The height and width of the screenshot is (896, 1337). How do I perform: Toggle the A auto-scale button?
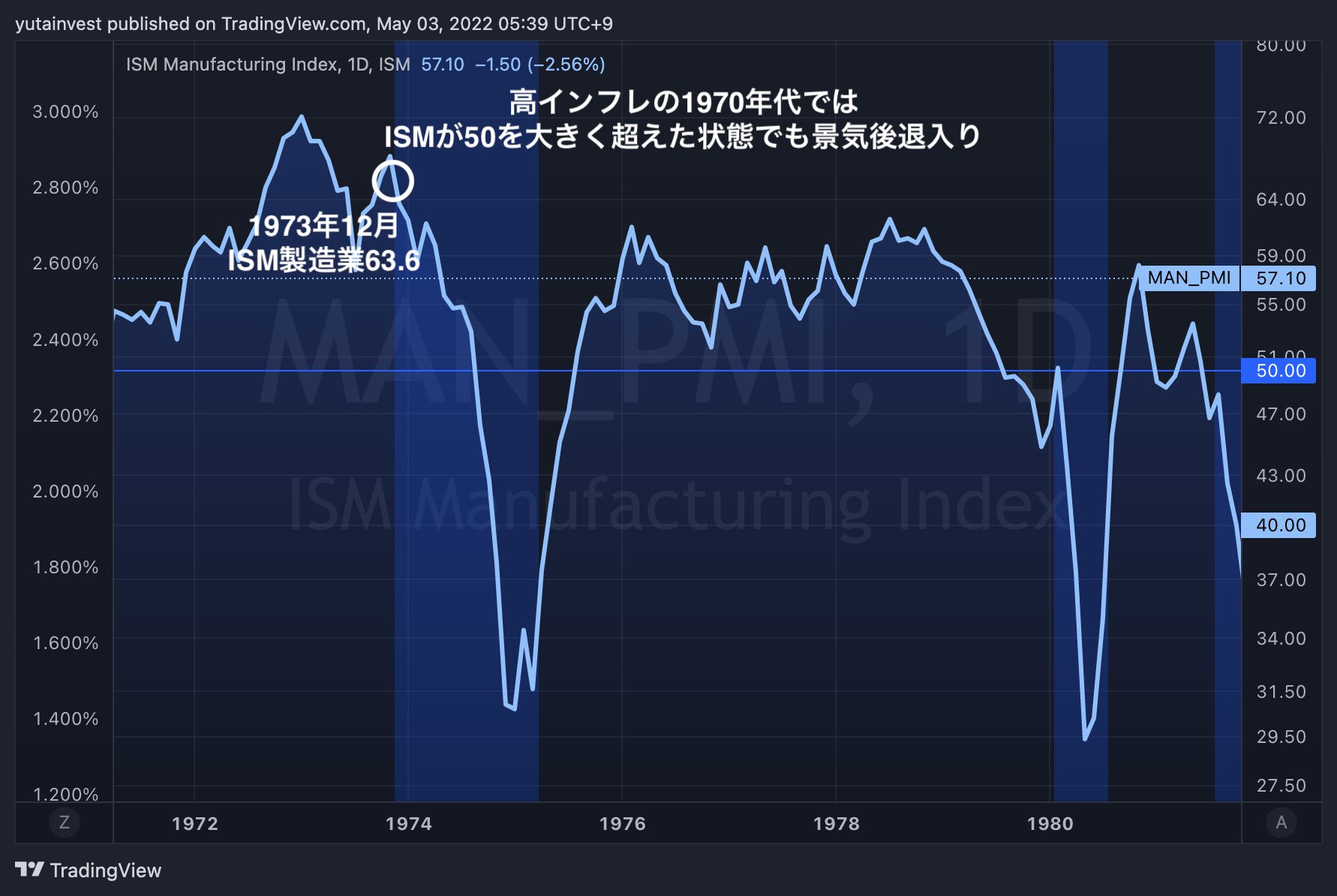pos(1281,822)
